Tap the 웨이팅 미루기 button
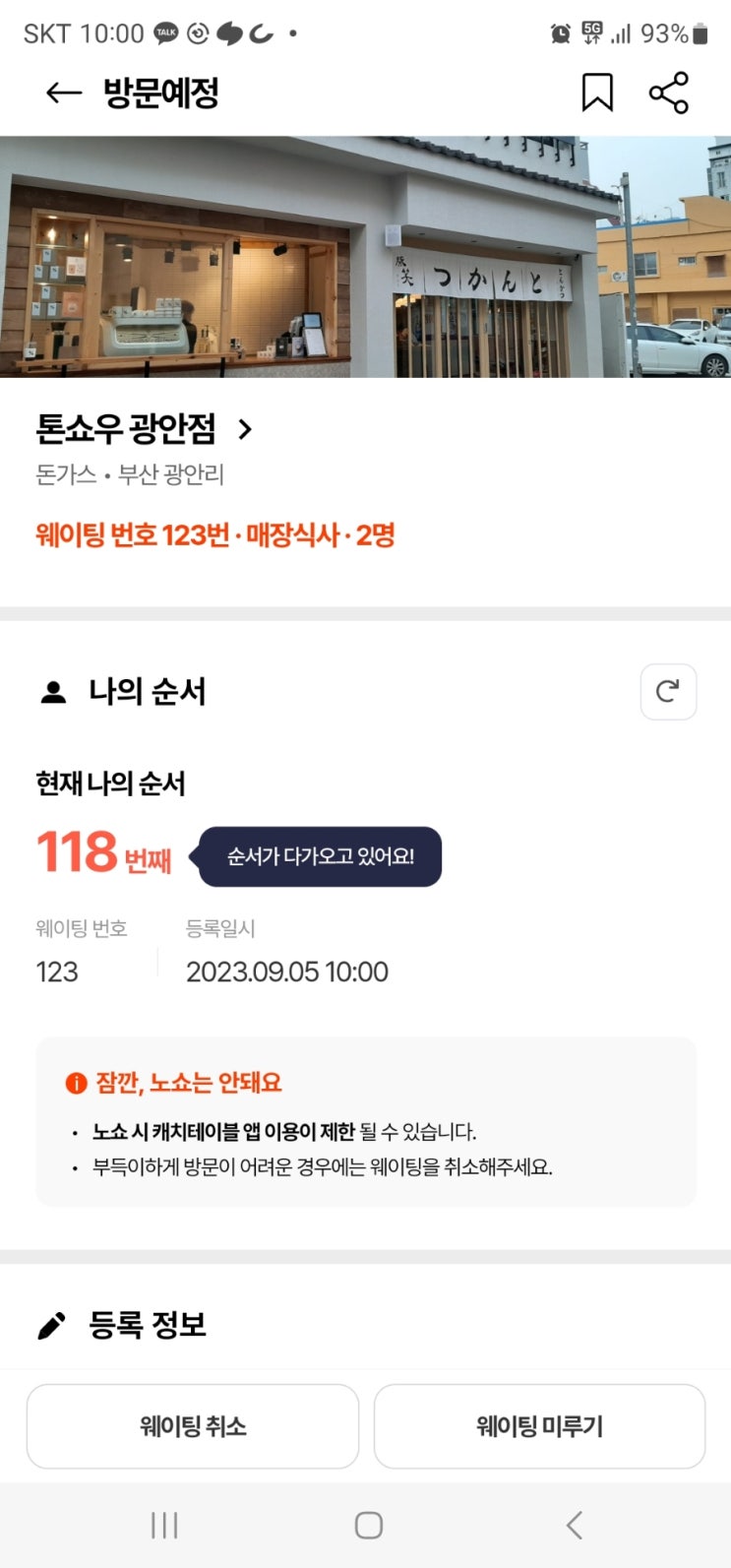Image resolution: width=731 pixels, height=1568 pixels. (x=539, y=1426)
